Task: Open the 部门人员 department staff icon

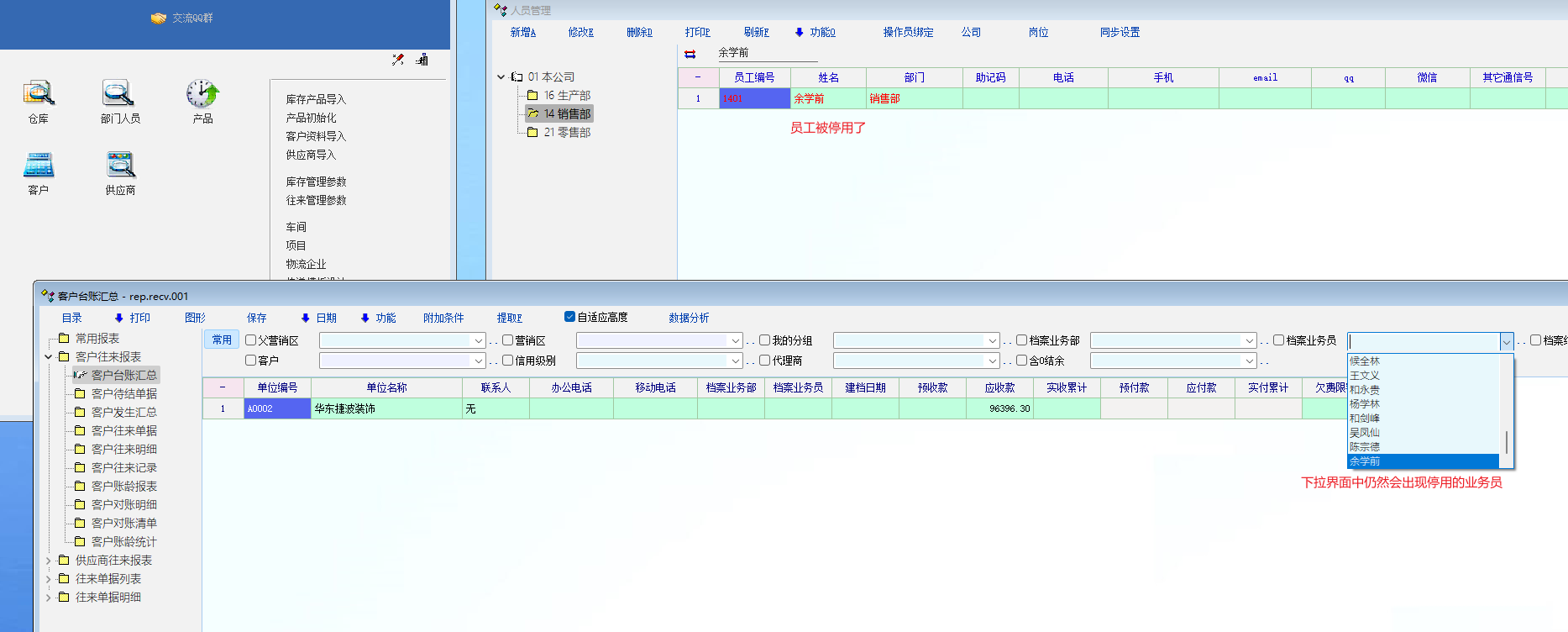Action: 118,93
